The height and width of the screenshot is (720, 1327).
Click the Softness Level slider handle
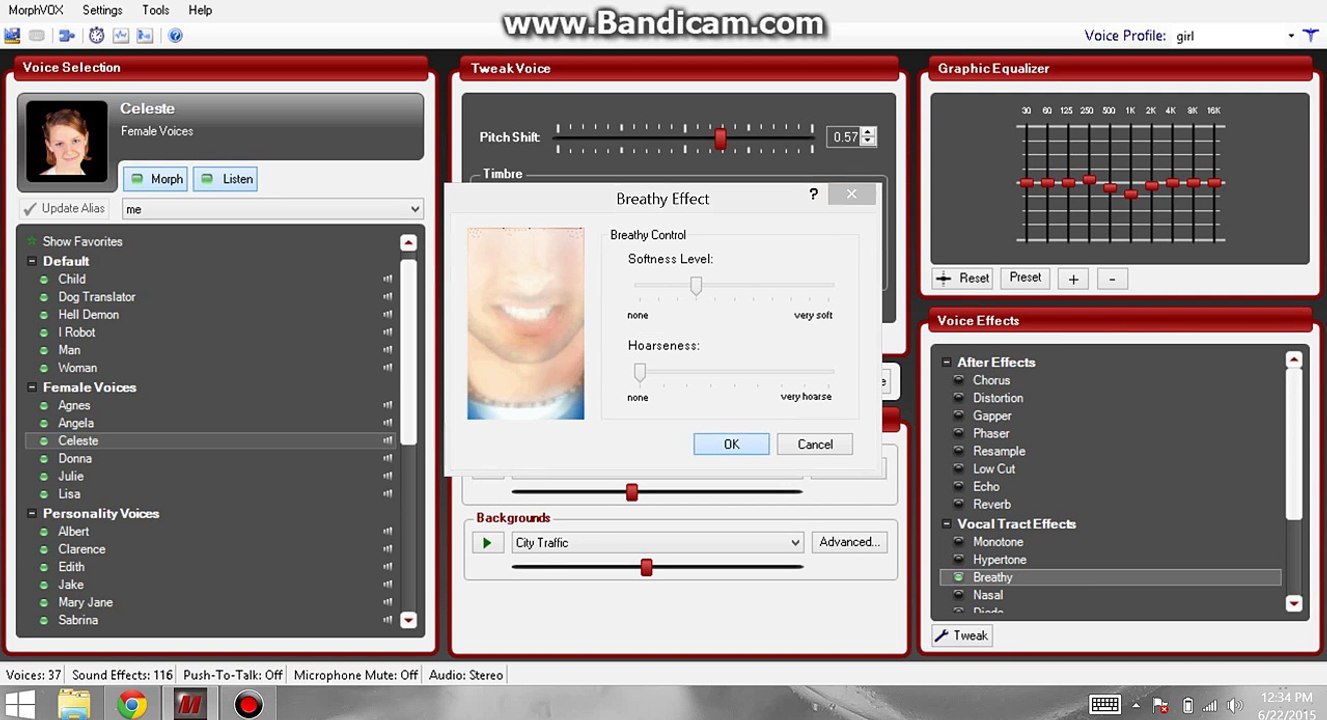(696, 287)
